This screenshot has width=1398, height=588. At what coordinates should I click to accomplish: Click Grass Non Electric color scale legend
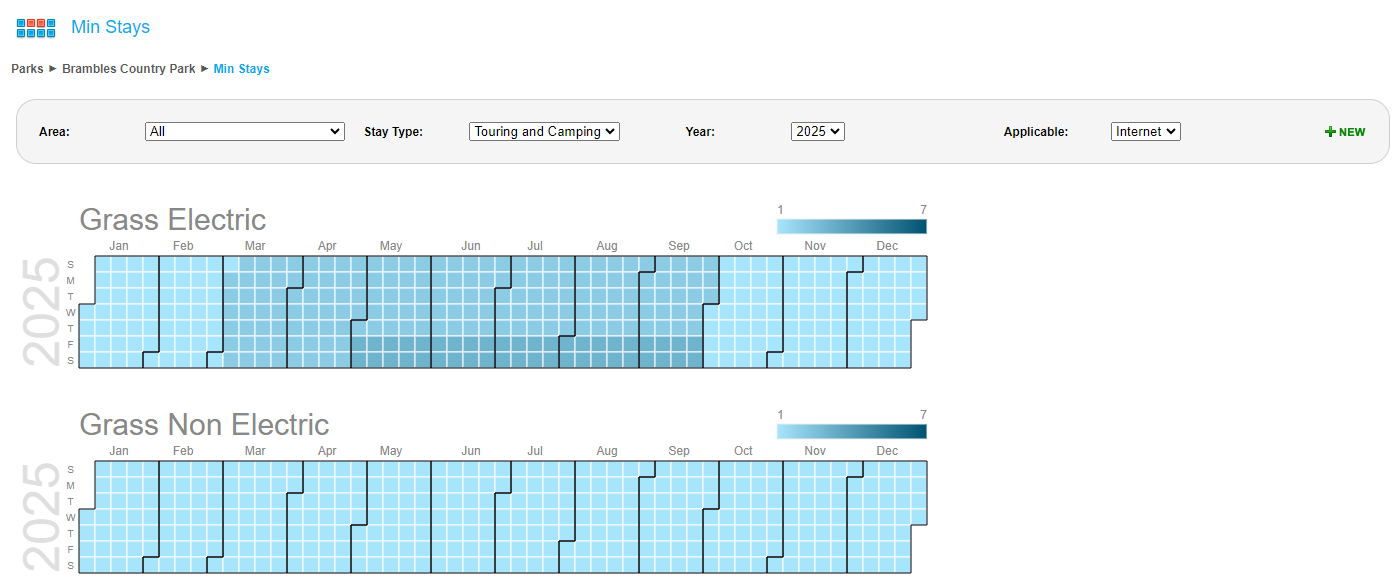click(851, 431)
